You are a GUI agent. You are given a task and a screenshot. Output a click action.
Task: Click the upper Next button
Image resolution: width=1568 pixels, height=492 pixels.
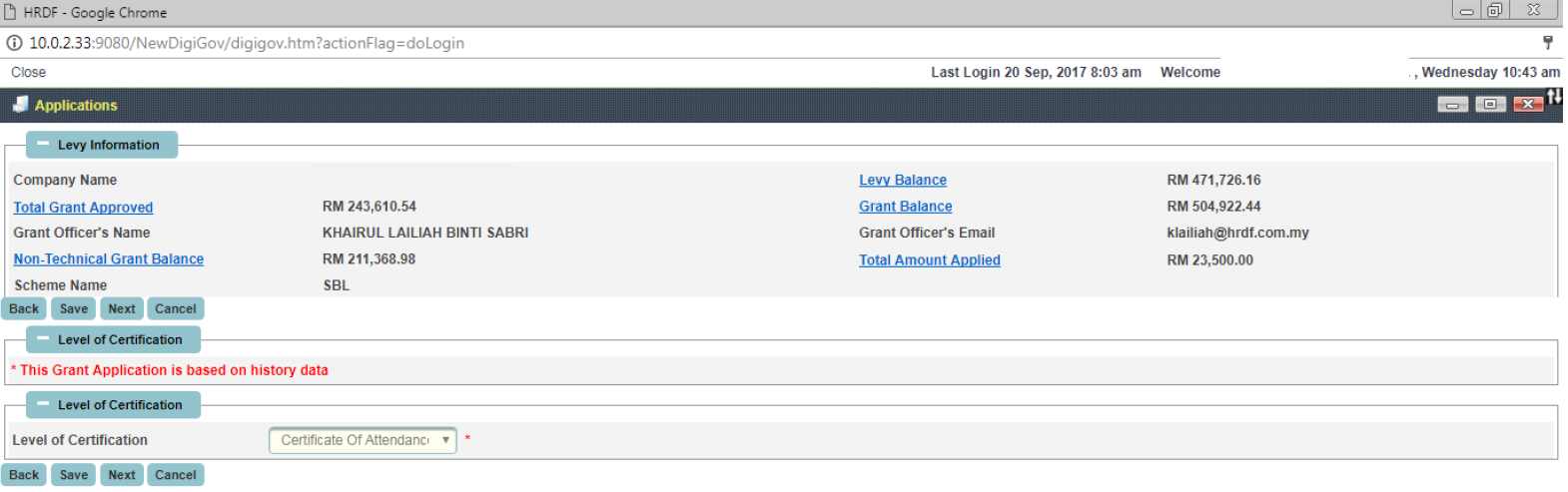[x=122, y=309]
